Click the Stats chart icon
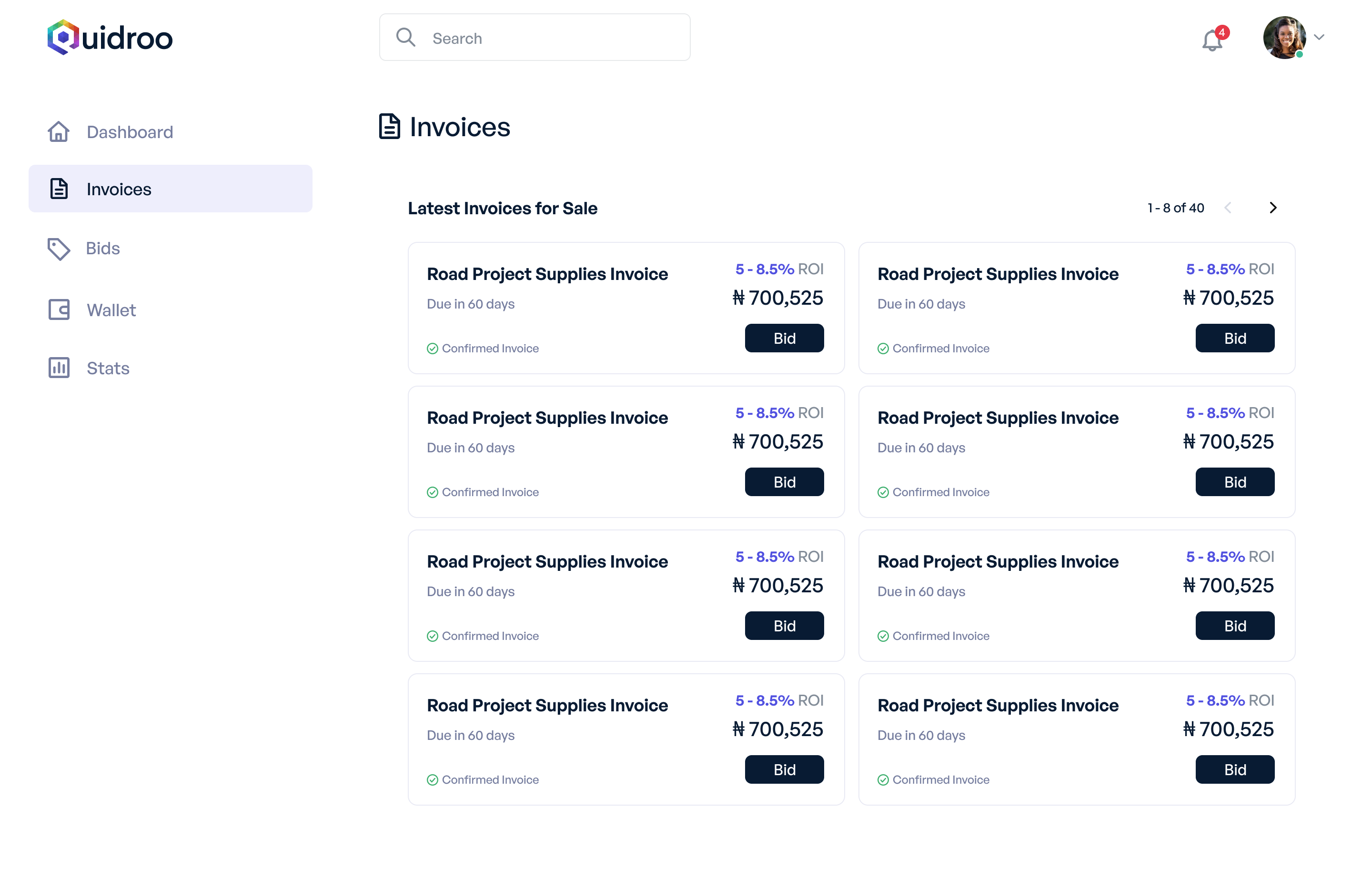Screen dimensions: 1372x878 click(59, 368)
